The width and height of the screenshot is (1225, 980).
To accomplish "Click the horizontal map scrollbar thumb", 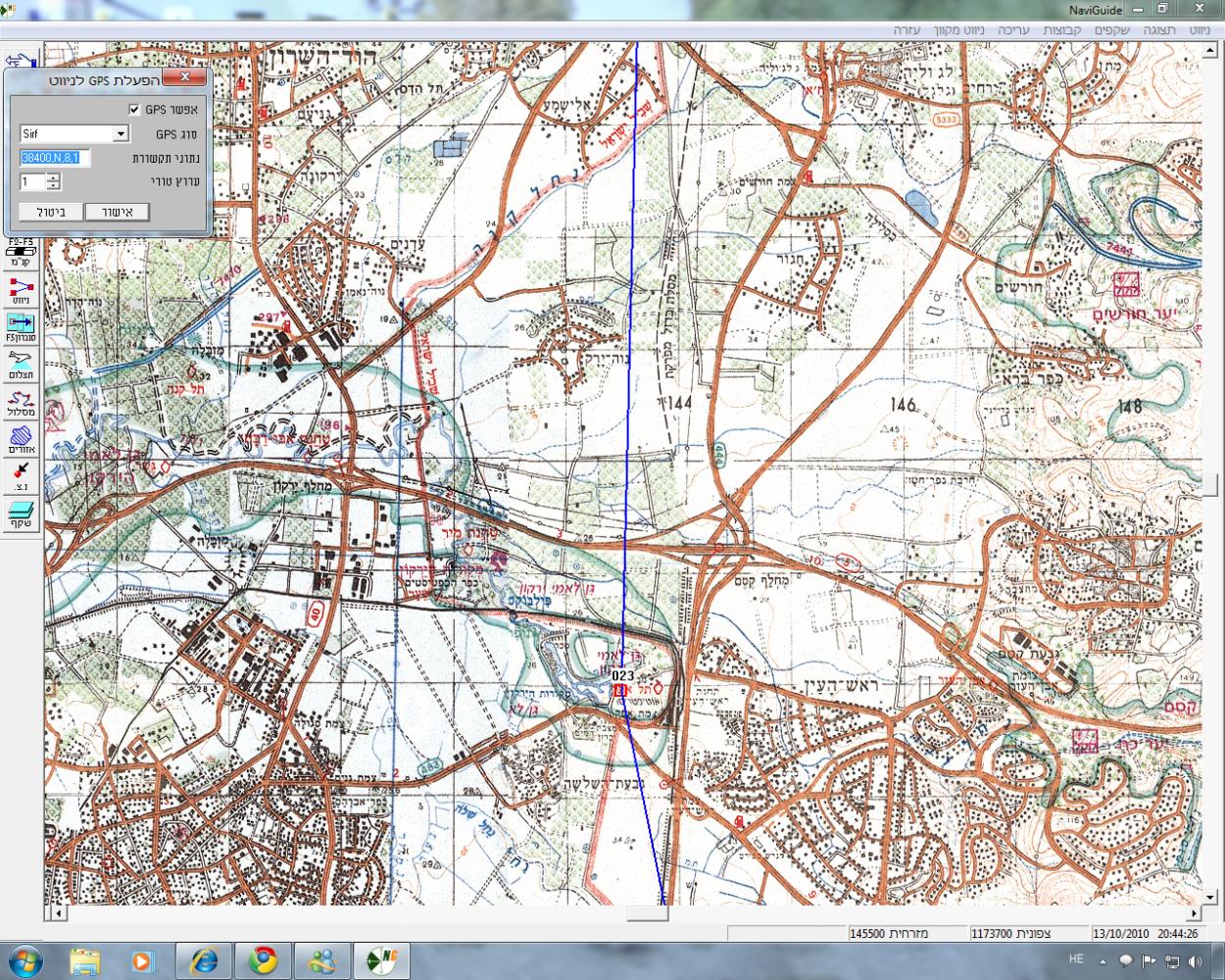I will 647,913.
